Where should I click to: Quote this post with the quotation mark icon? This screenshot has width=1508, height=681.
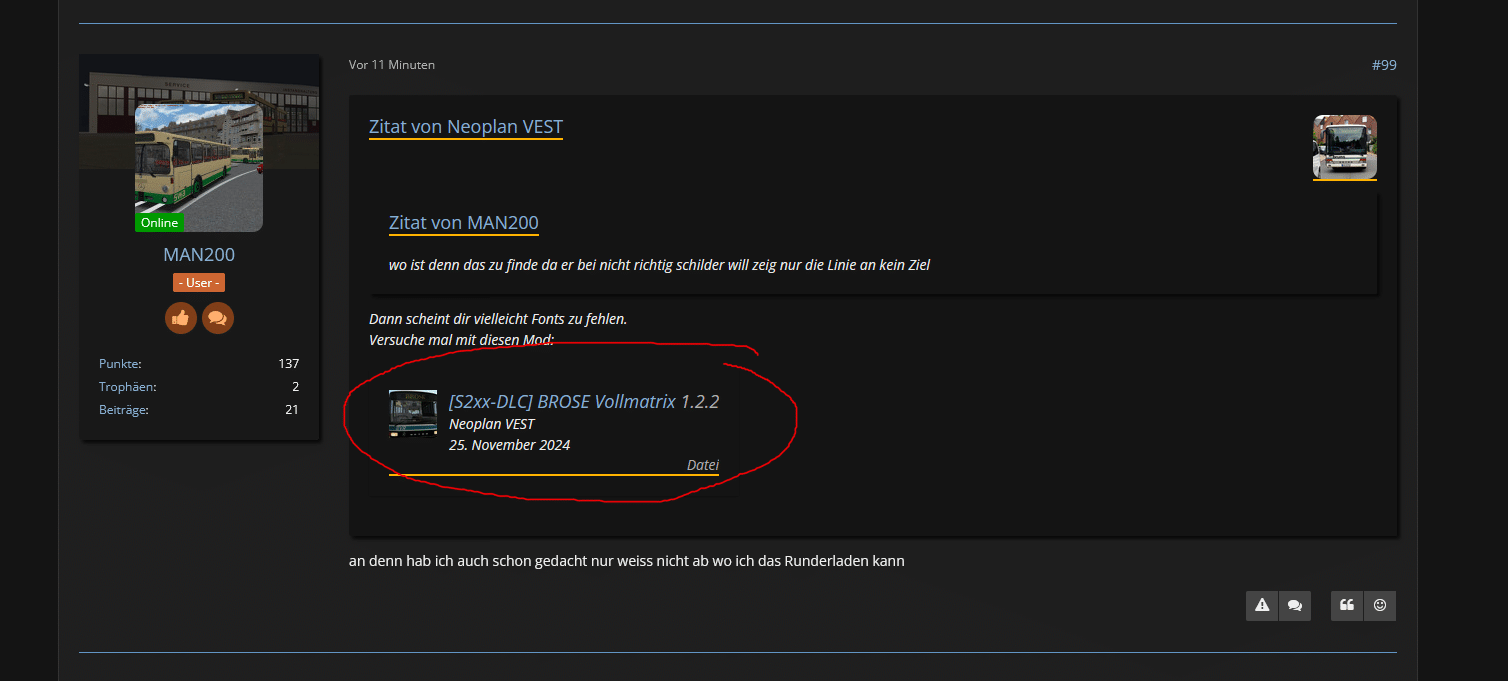click(x=1347, y=605)
